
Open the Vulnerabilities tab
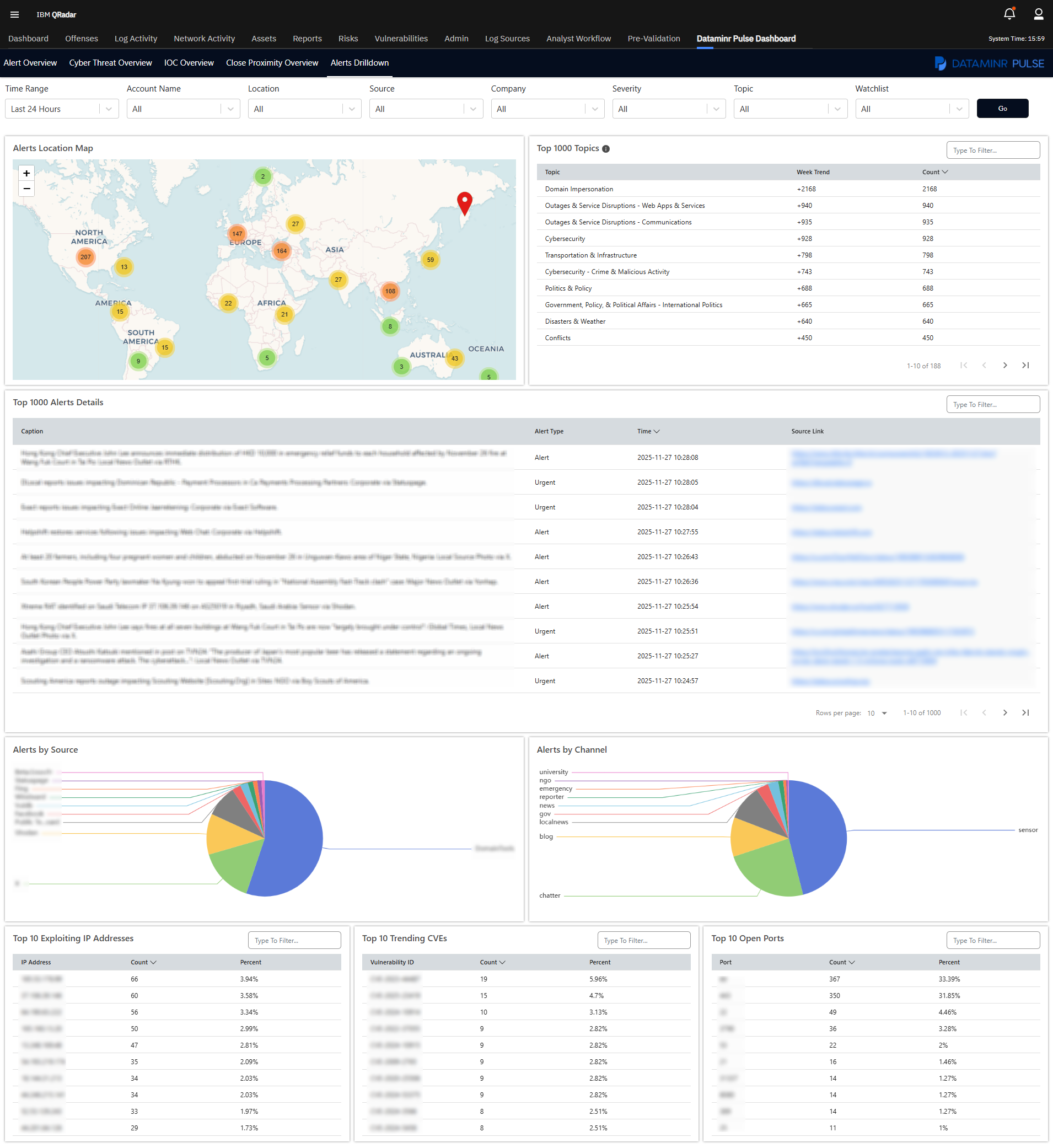[401, 39]
